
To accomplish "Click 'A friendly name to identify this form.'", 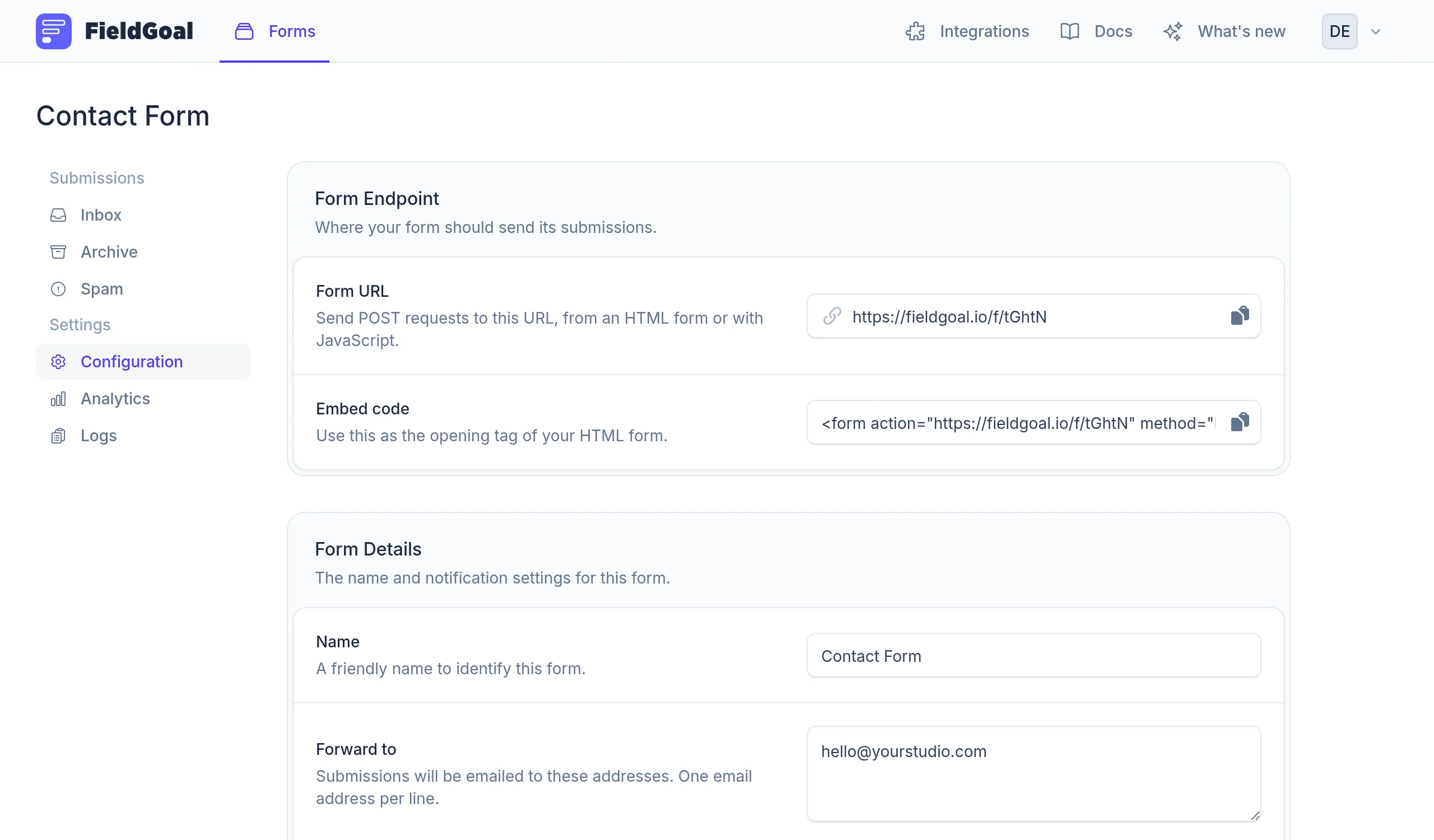I will [x=451, y=669].
